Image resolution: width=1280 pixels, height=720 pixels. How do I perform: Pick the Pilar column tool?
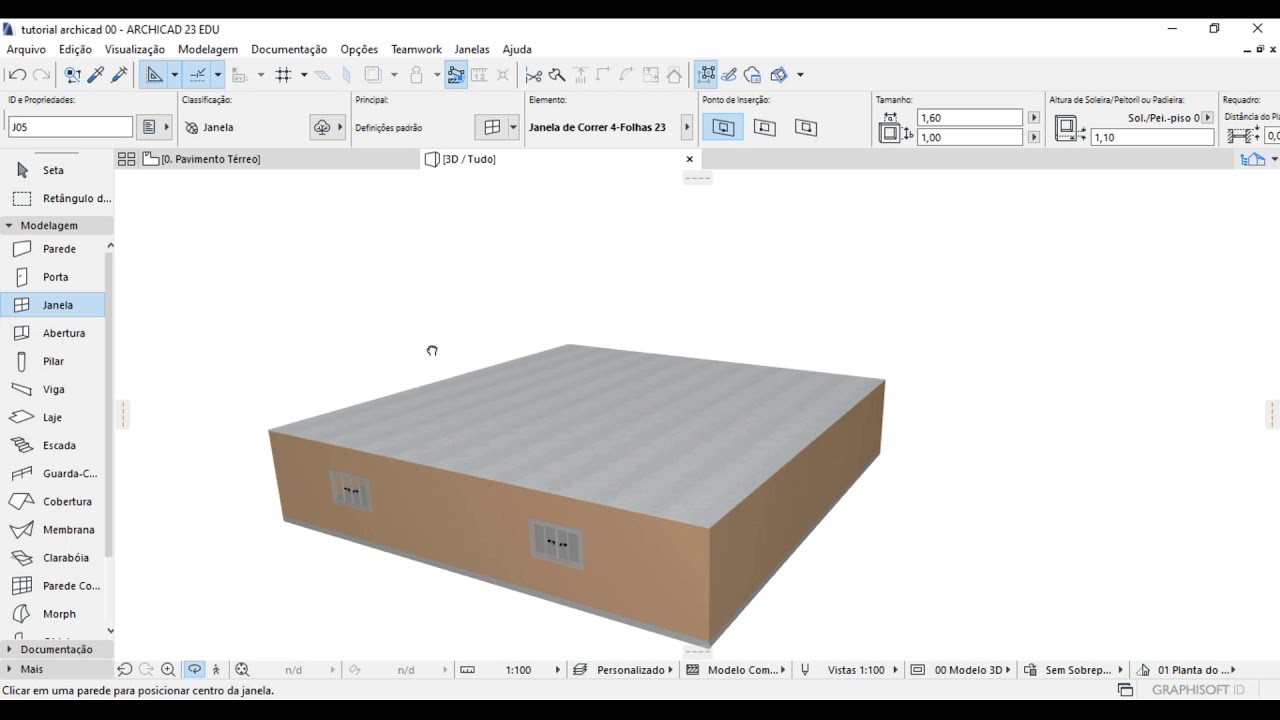point(52,361)
